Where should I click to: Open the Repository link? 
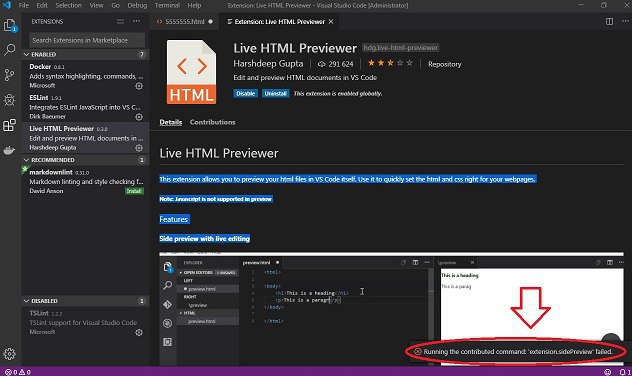(x=445, y=64)
